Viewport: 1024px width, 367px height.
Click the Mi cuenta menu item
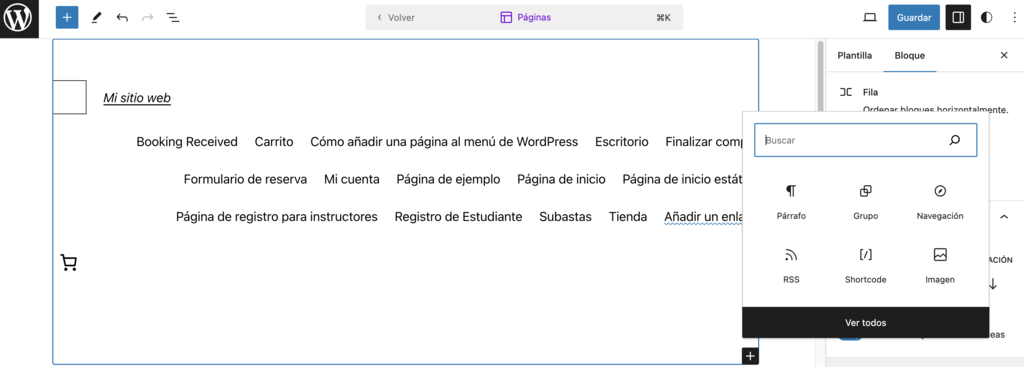tap(351, 179)
